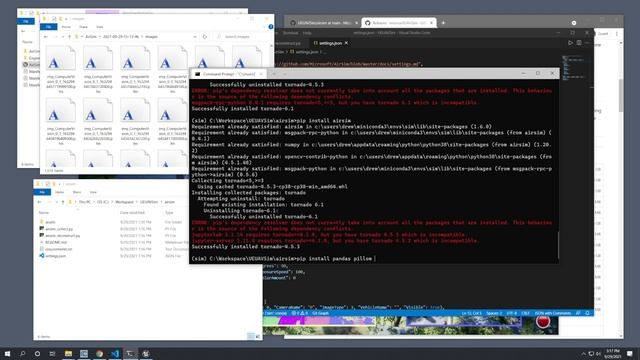Click This PC in airsim Explorer breadcrumb
The image size is (640, 360).
point(84,202)
